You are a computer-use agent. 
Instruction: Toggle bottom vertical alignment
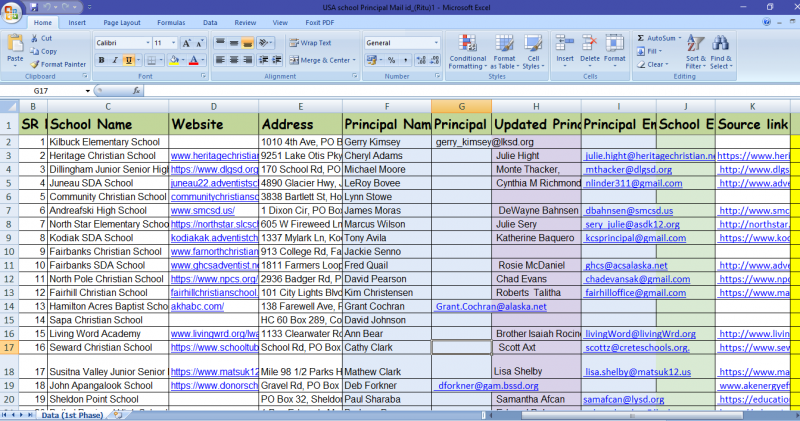point(247,43)
